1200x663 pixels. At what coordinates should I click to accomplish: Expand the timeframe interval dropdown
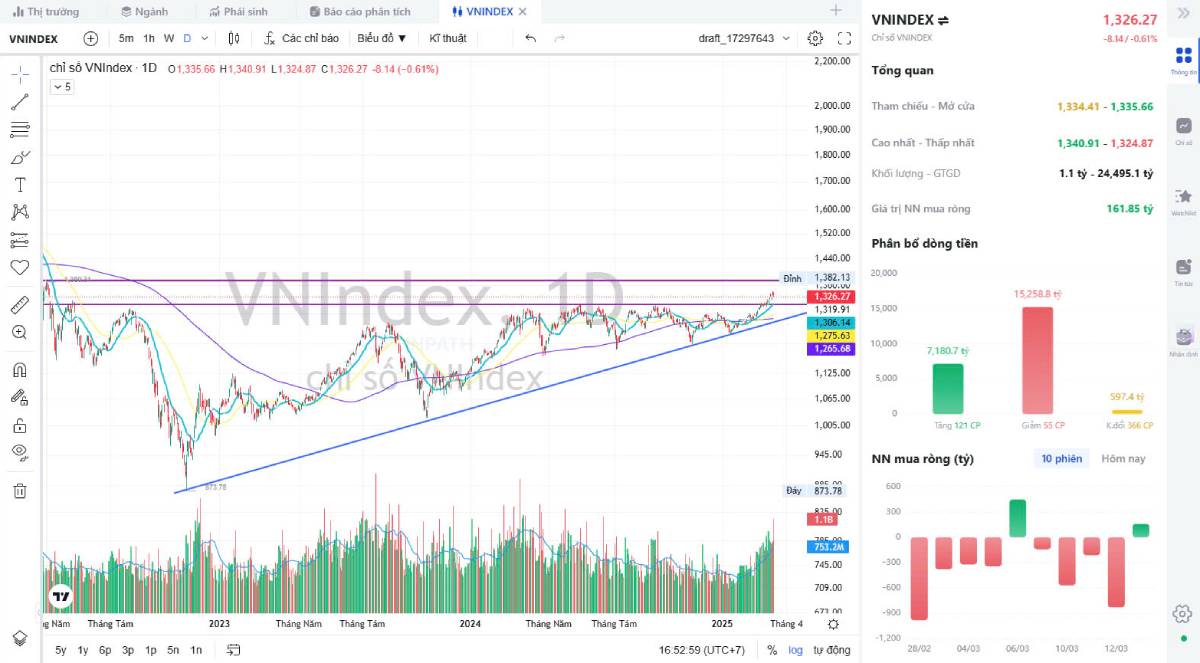205,38
